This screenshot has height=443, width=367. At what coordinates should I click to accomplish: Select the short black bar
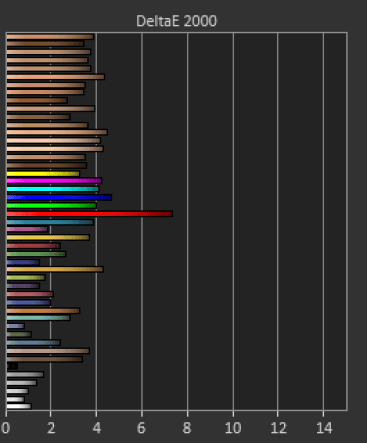pos(12,366)
